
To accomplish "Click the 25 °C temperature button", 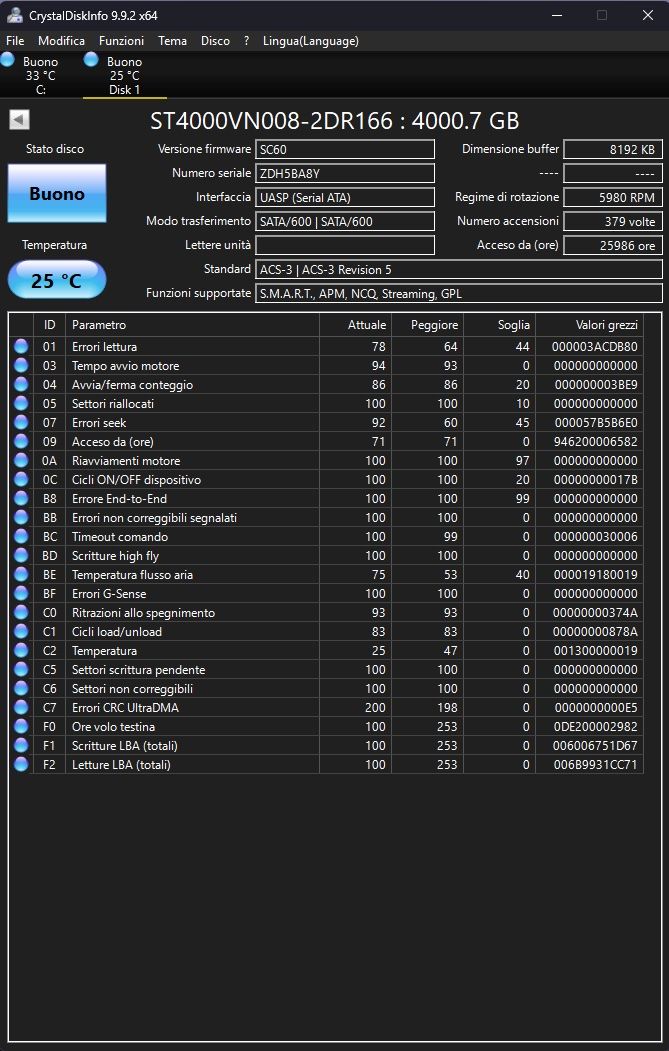I will (x=57, y=280).
